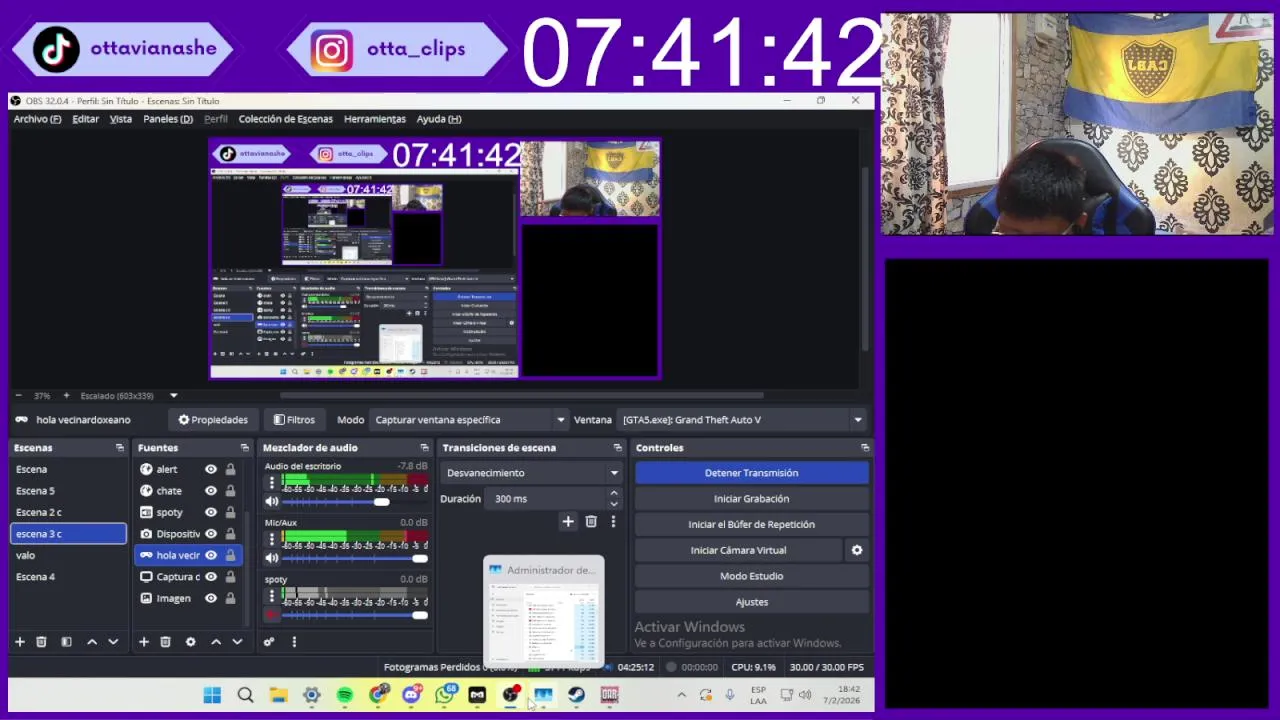
Task: Move selected scene down in Escenas list
Action: tap(113, 642)
